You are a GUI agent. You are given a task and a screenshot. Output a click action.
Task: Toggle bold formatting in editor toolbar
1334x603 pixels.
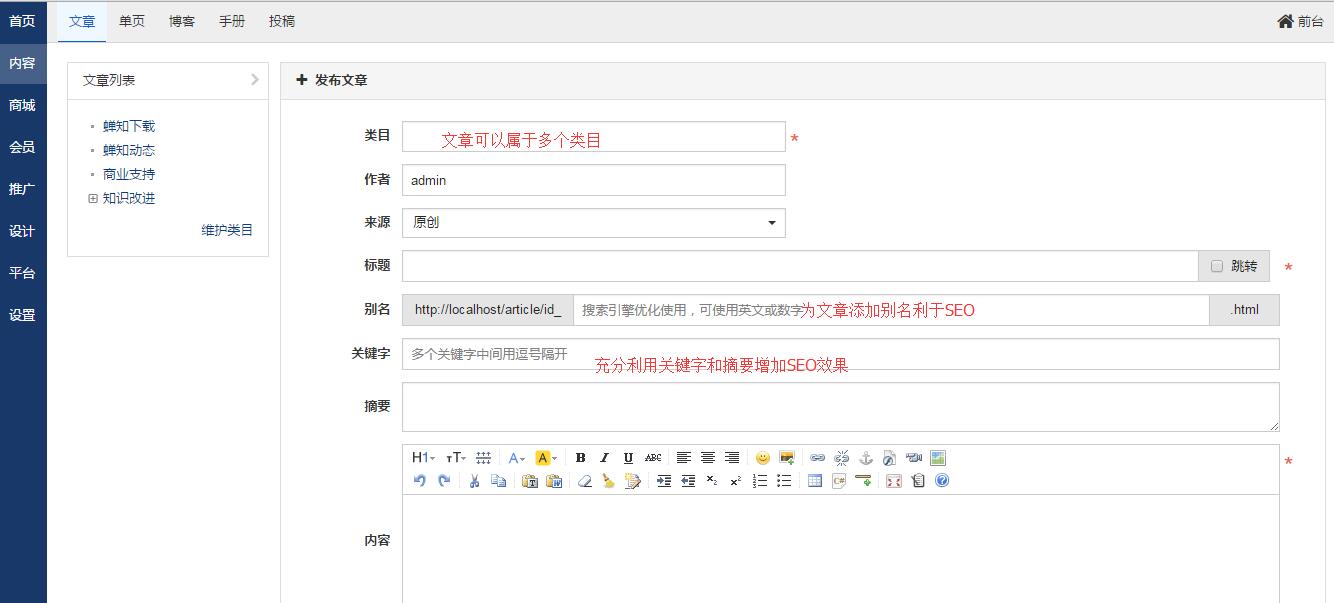pos(580,458)
